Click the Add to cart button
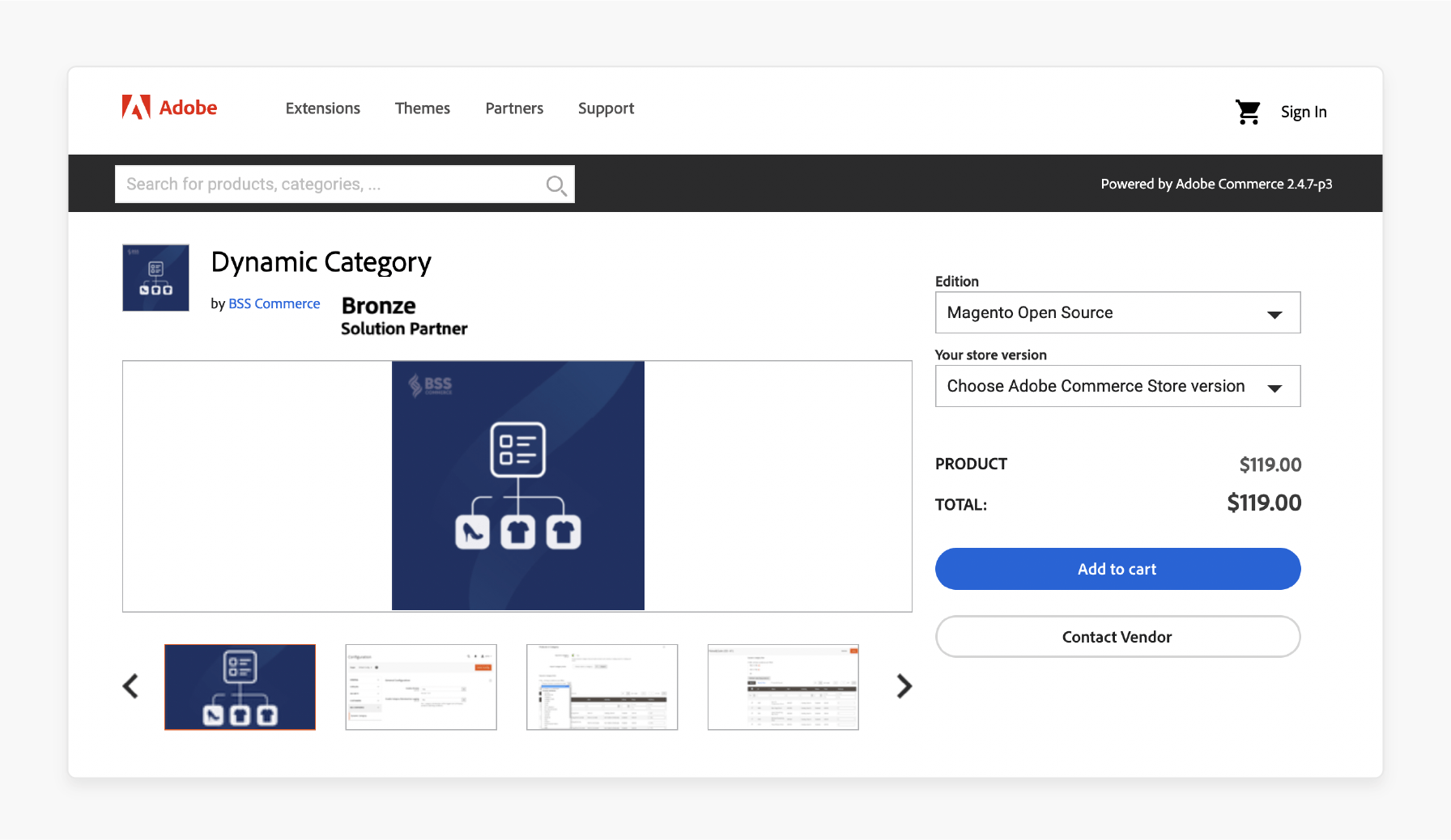The height and width of the screenshot is (840, 1451). click(1117, 569)
